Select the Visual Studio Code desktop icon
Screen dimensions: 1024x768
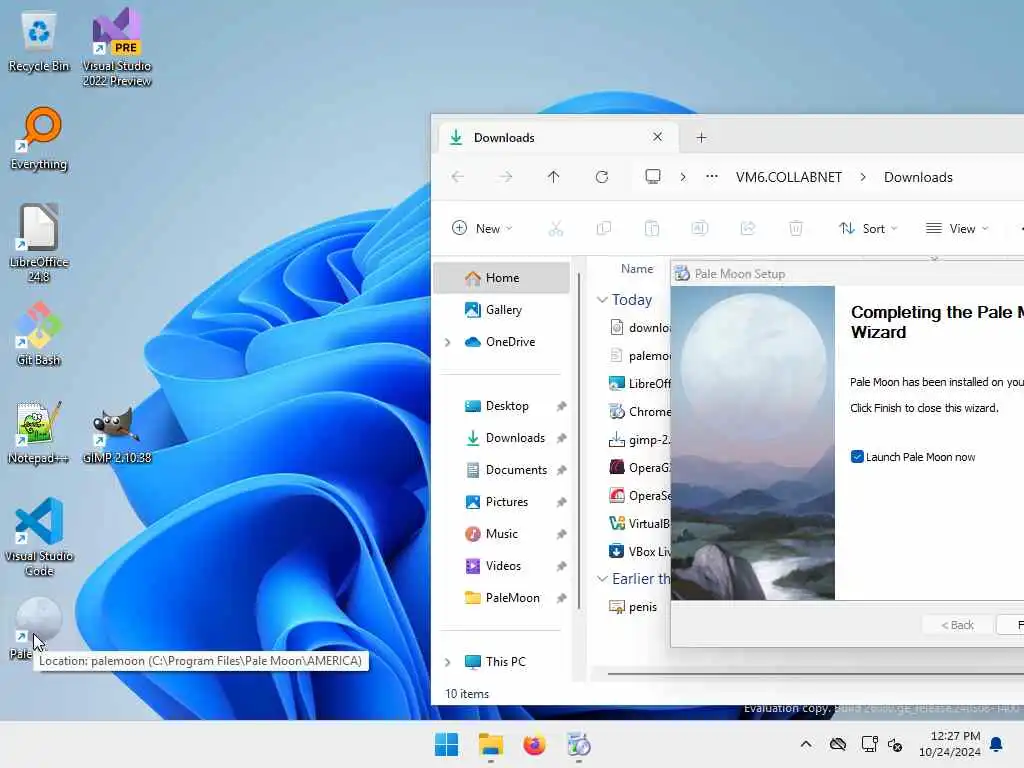[x=39, y=537]
